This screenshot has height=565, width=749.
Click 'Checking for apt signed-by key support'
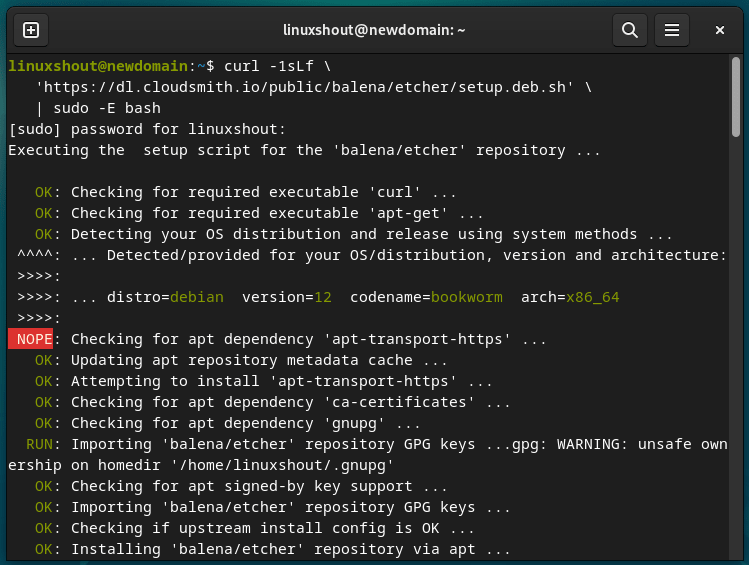coord(241,486)
